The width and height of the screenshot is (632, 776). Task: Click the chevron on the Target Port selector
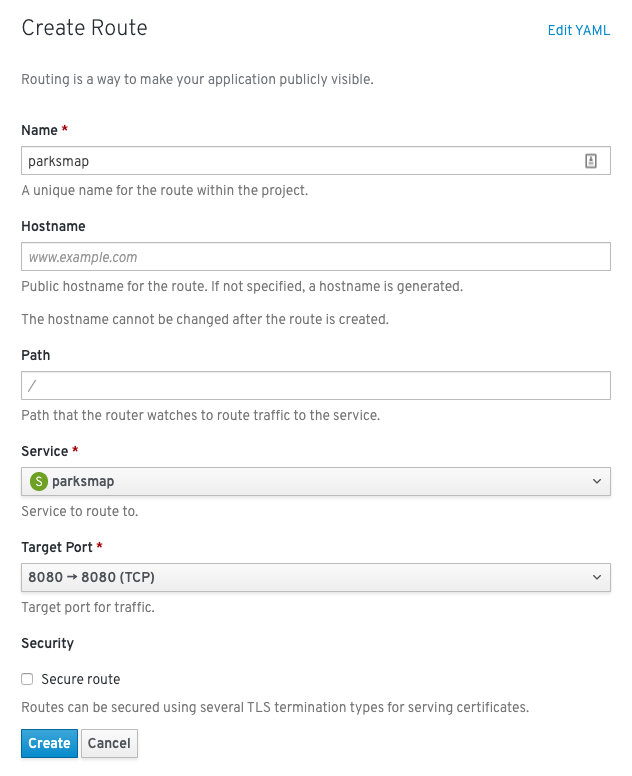597,578
